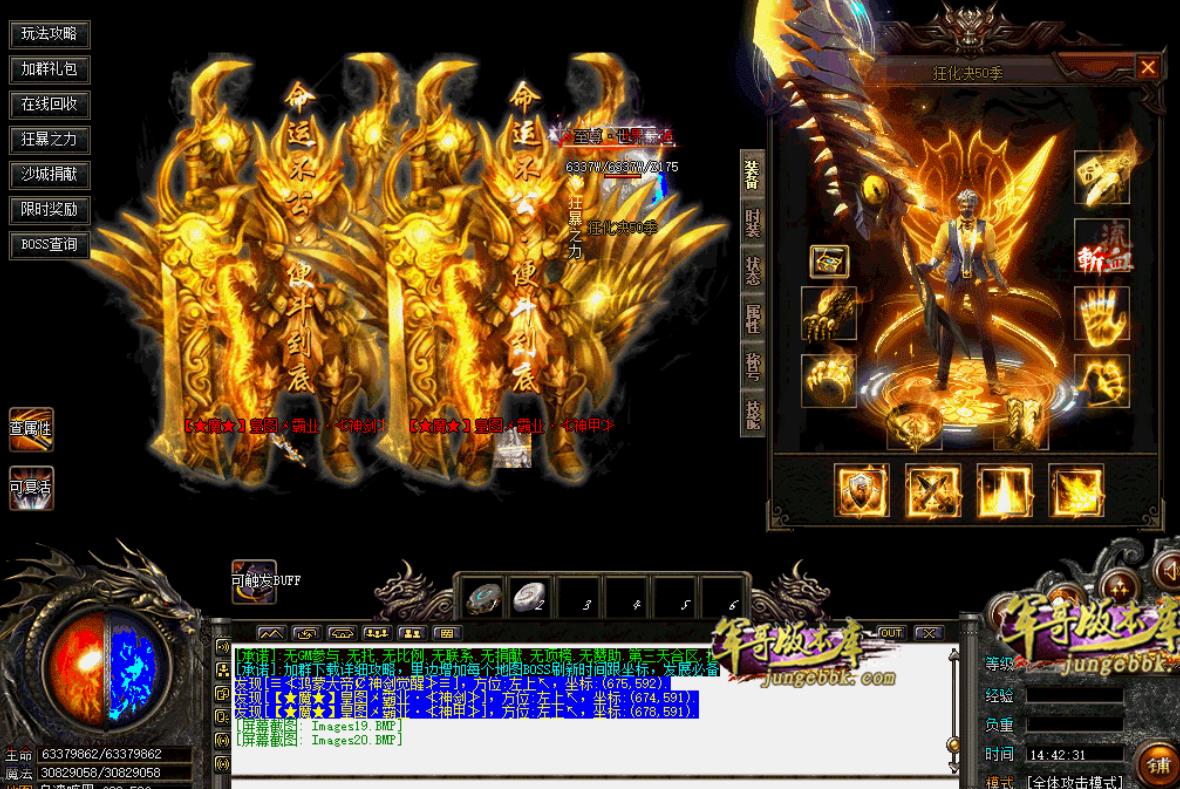Click the 斩血流 equipment slot
Image resolution: width=1180 pixels, height=789 pixels.
coord(1102,246)
